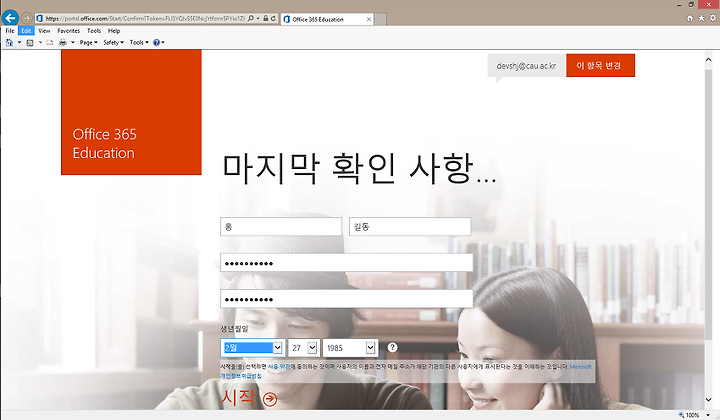Expand the Home icon dropdown arrow
Image resolution: width=720 pixels, height=420 pixels.
coord(19,42)
